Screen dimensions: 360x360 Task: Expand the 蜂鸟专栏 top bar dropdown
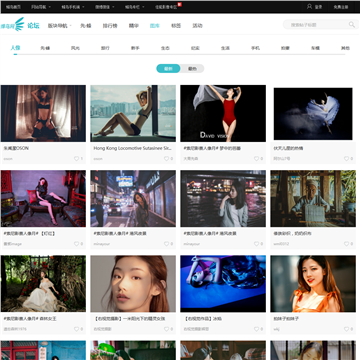[x=134, y=7]
